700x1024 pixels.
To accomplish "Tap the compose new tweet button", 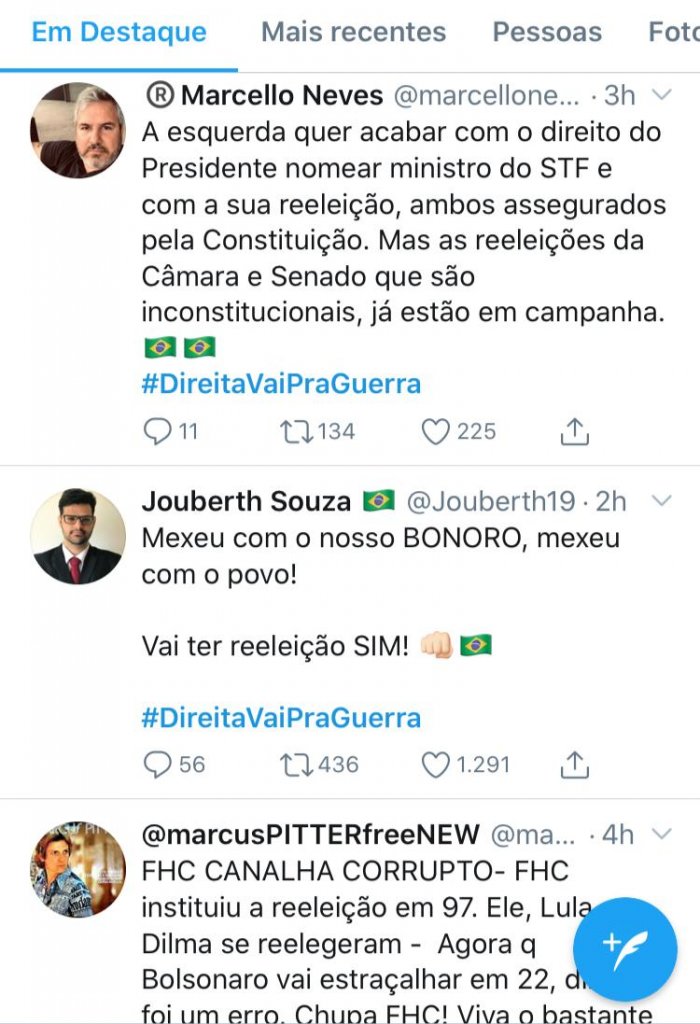I will (x=625, y=948).
